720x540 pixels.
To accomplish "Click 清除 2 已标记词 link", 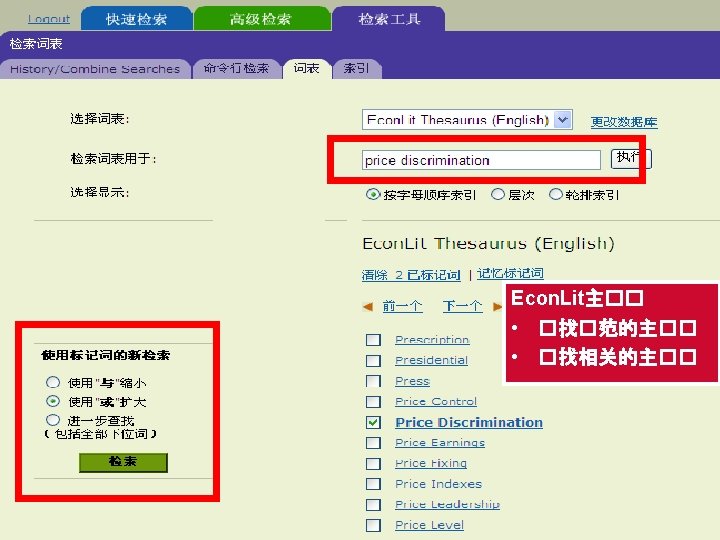I will (411, 275).
